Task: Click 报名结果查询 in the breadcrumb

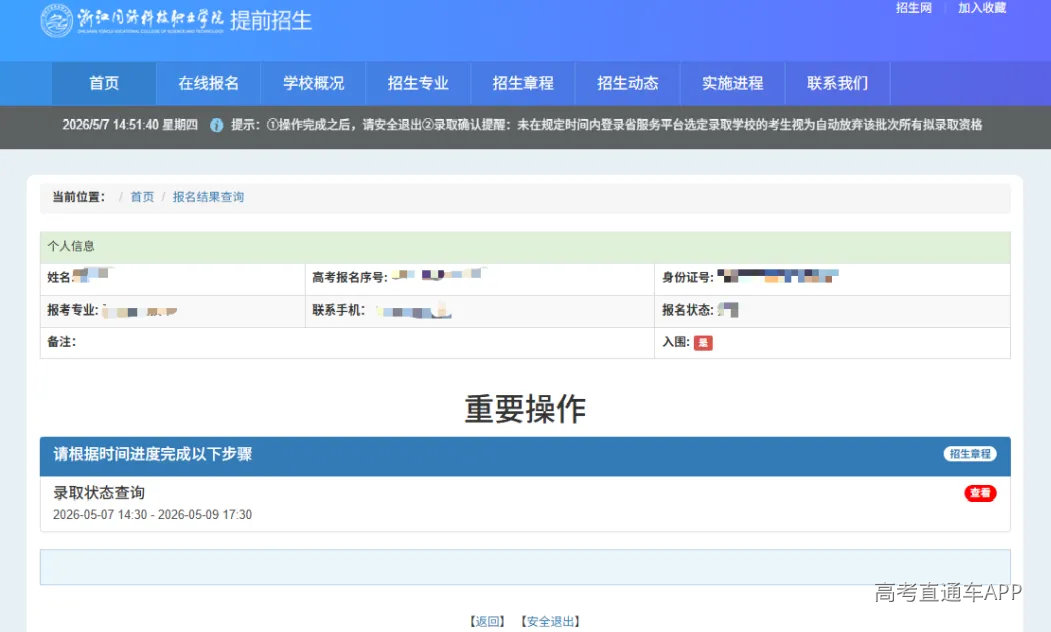Action: [x=208, y=197]
